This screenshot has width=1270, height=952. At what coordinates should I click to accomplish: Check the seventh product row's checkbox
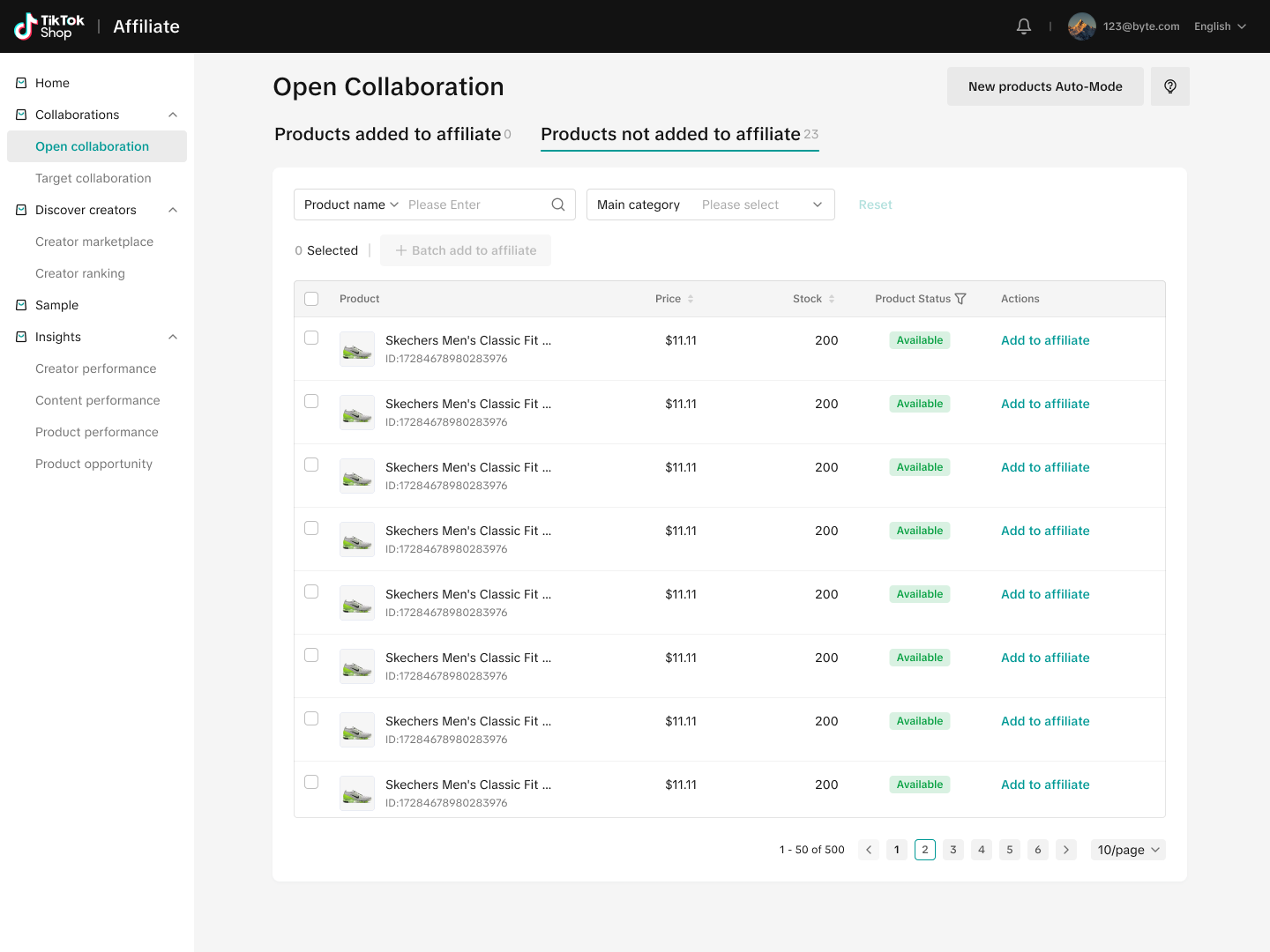click(311, 718)
